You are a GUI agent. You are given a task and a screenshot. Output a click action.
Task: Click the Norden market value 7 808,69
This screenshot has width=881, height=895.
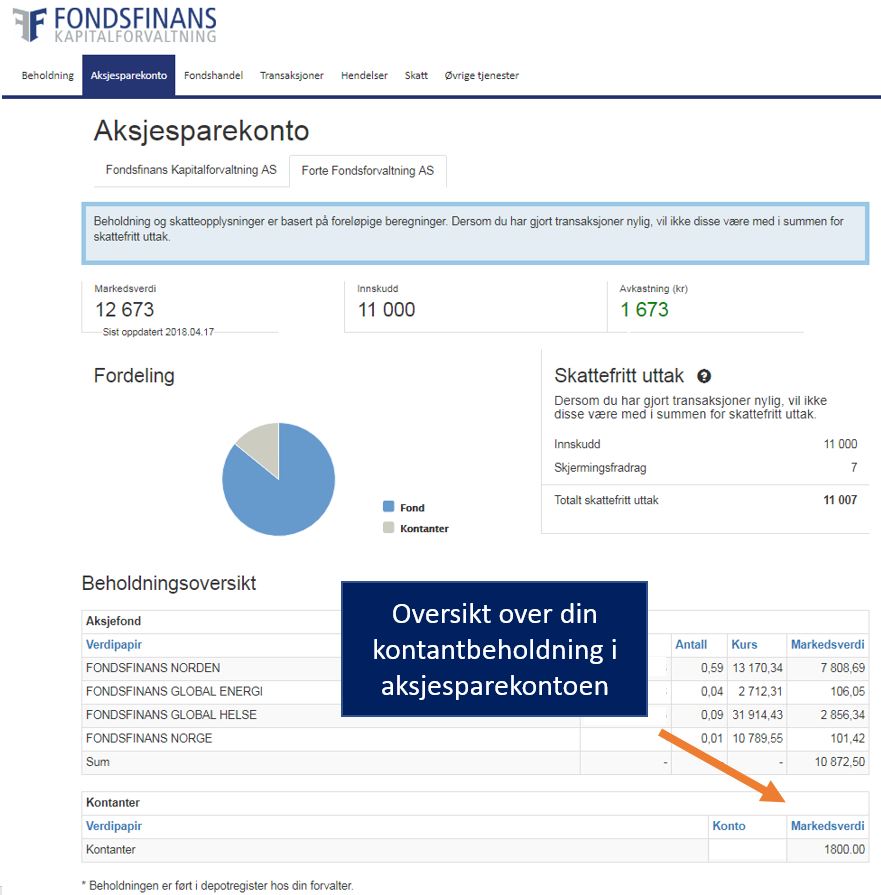tap(843, 668)
